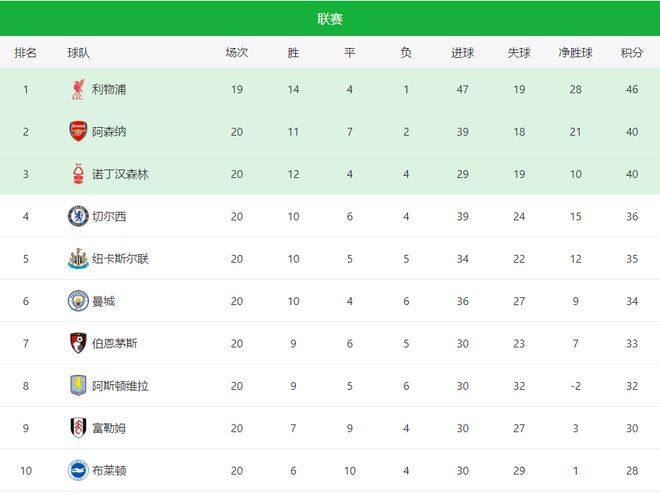Click the Nottingham Forest crest icon
The height and width of the screenshot is (495, 660).
point(77,174)
